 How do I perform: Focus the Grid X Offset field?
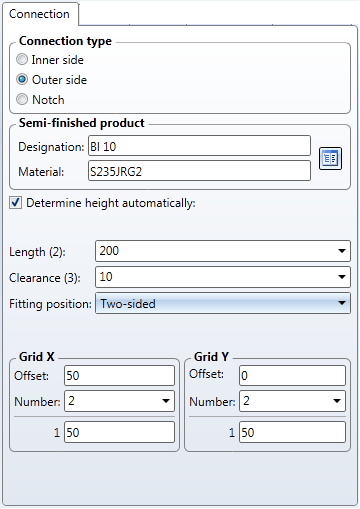point(119,376)
